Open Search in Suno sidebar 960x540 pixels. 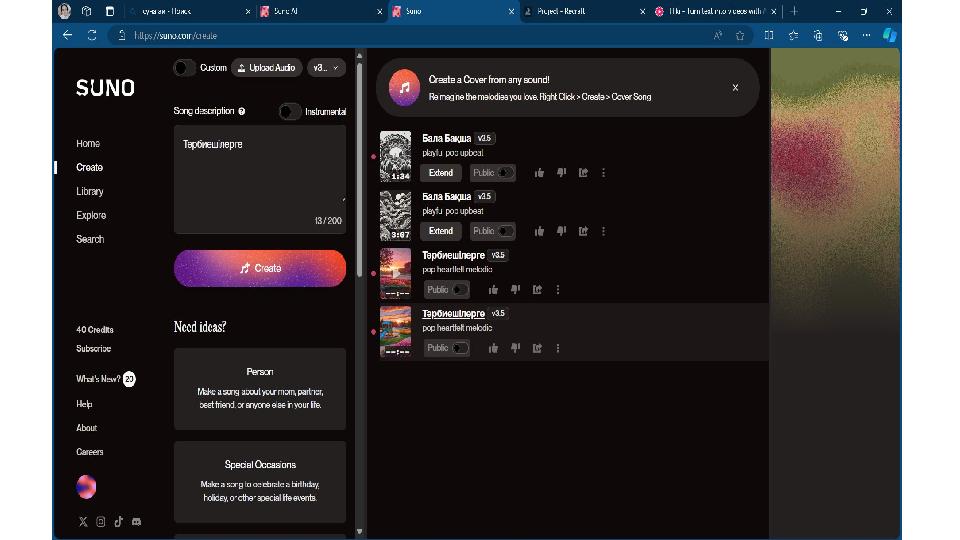90,239
